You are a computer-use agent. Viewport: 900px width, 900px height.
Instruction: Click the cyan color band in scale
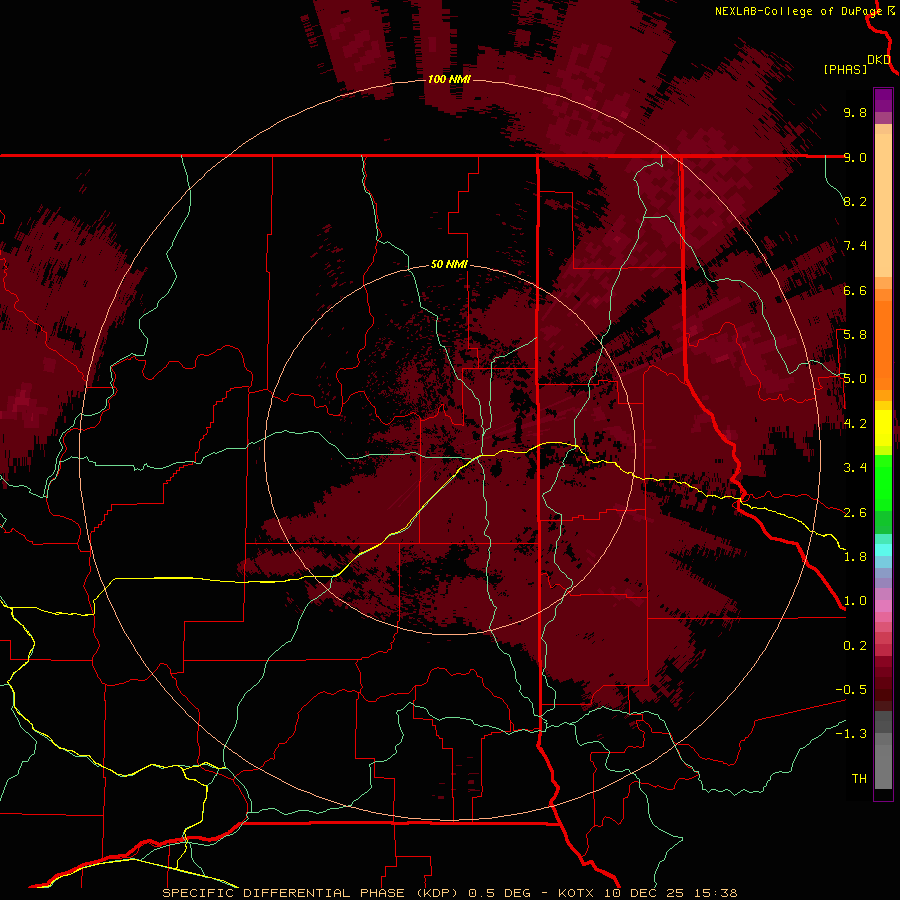[x=883, y=549]
